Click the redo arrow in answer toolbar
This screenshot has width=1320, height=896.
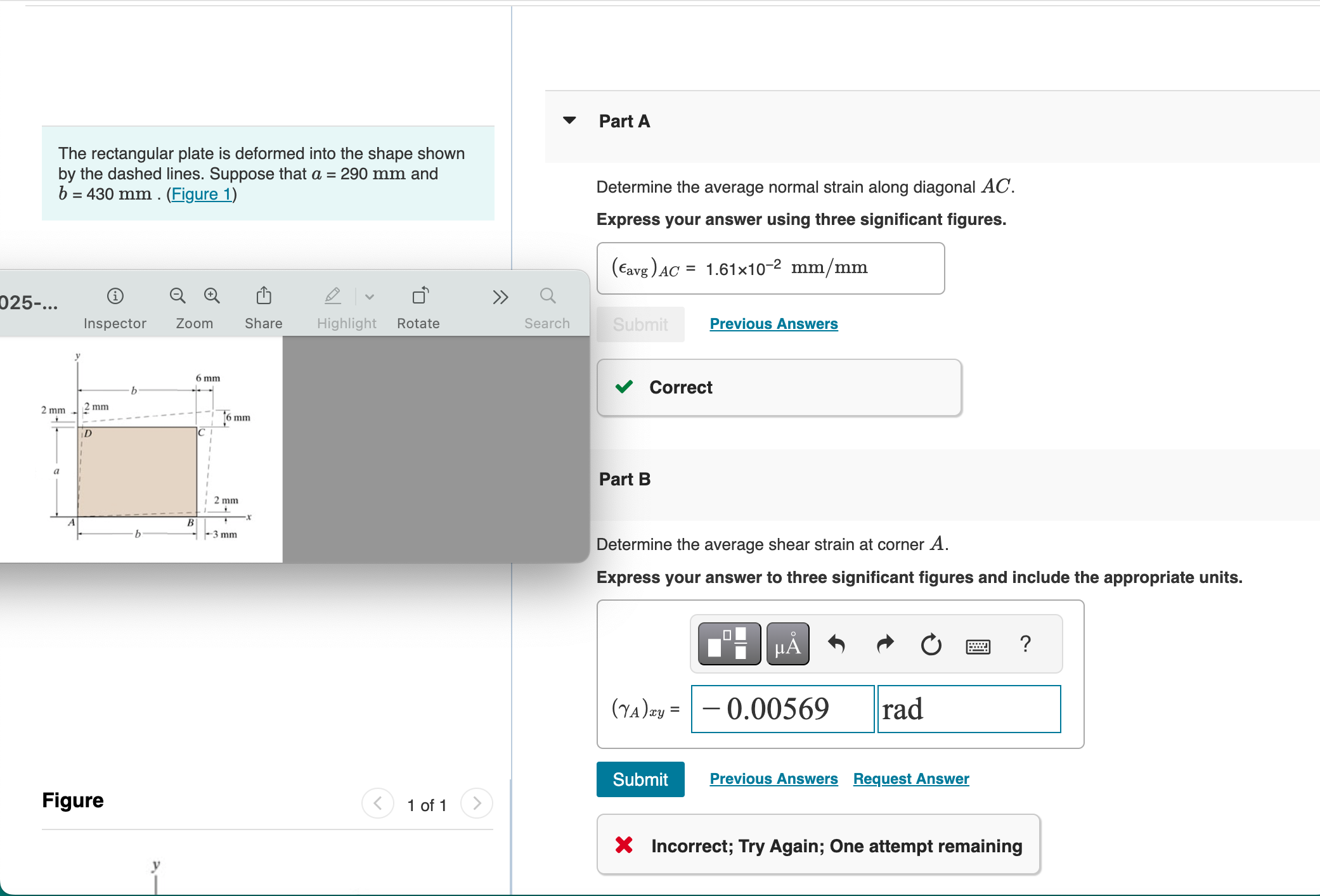pyautogui.click(x=884, y=644)
